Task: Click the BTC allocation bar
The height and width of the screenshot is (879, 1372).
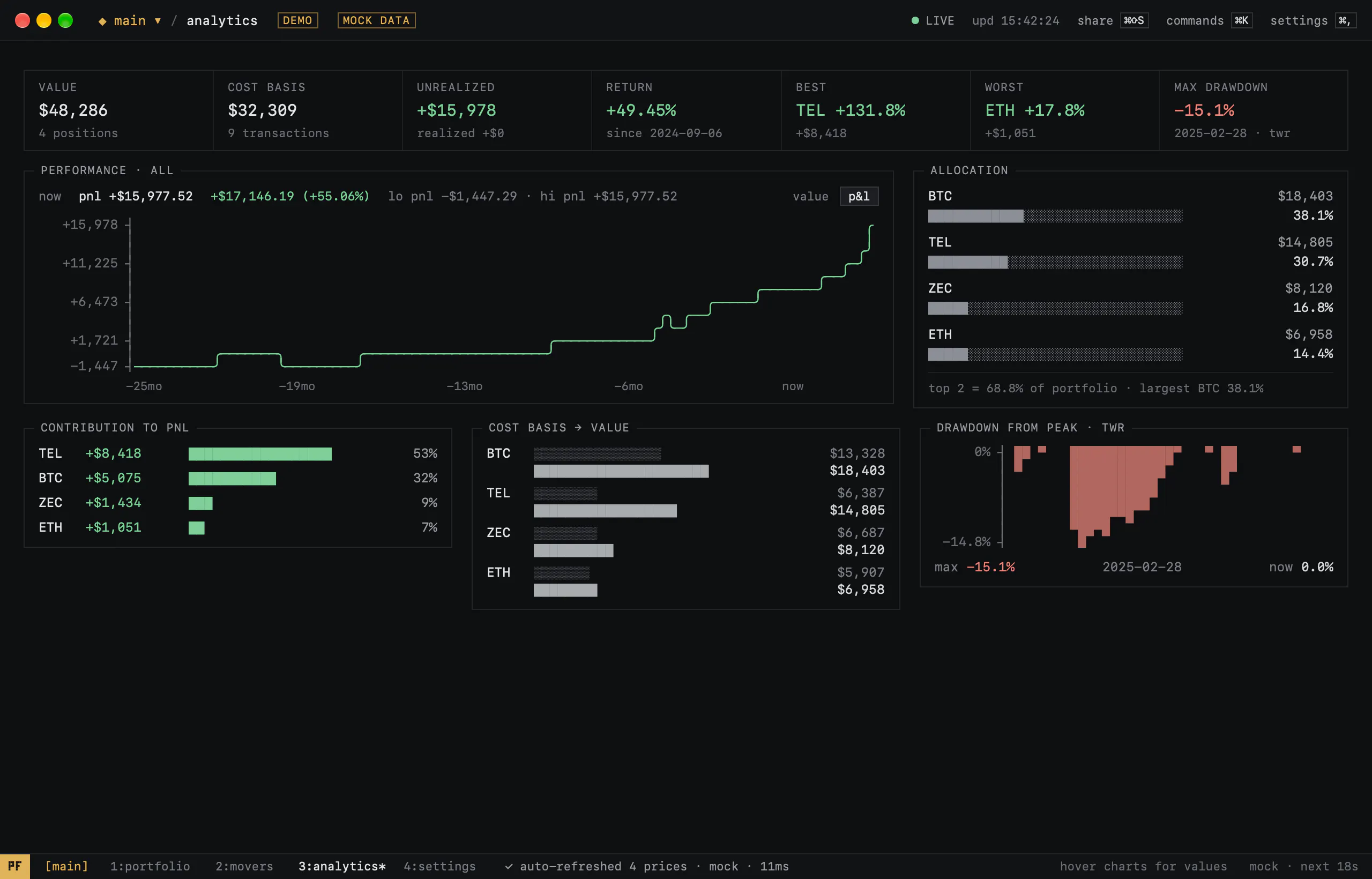Action: click(x=1055, y=217)
